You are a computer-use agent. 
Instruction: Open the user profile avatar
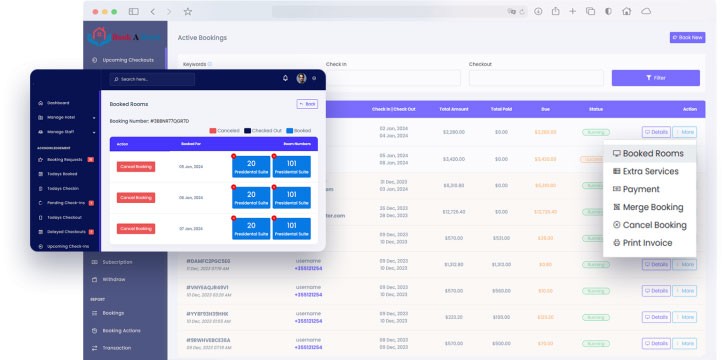[301, 78]
